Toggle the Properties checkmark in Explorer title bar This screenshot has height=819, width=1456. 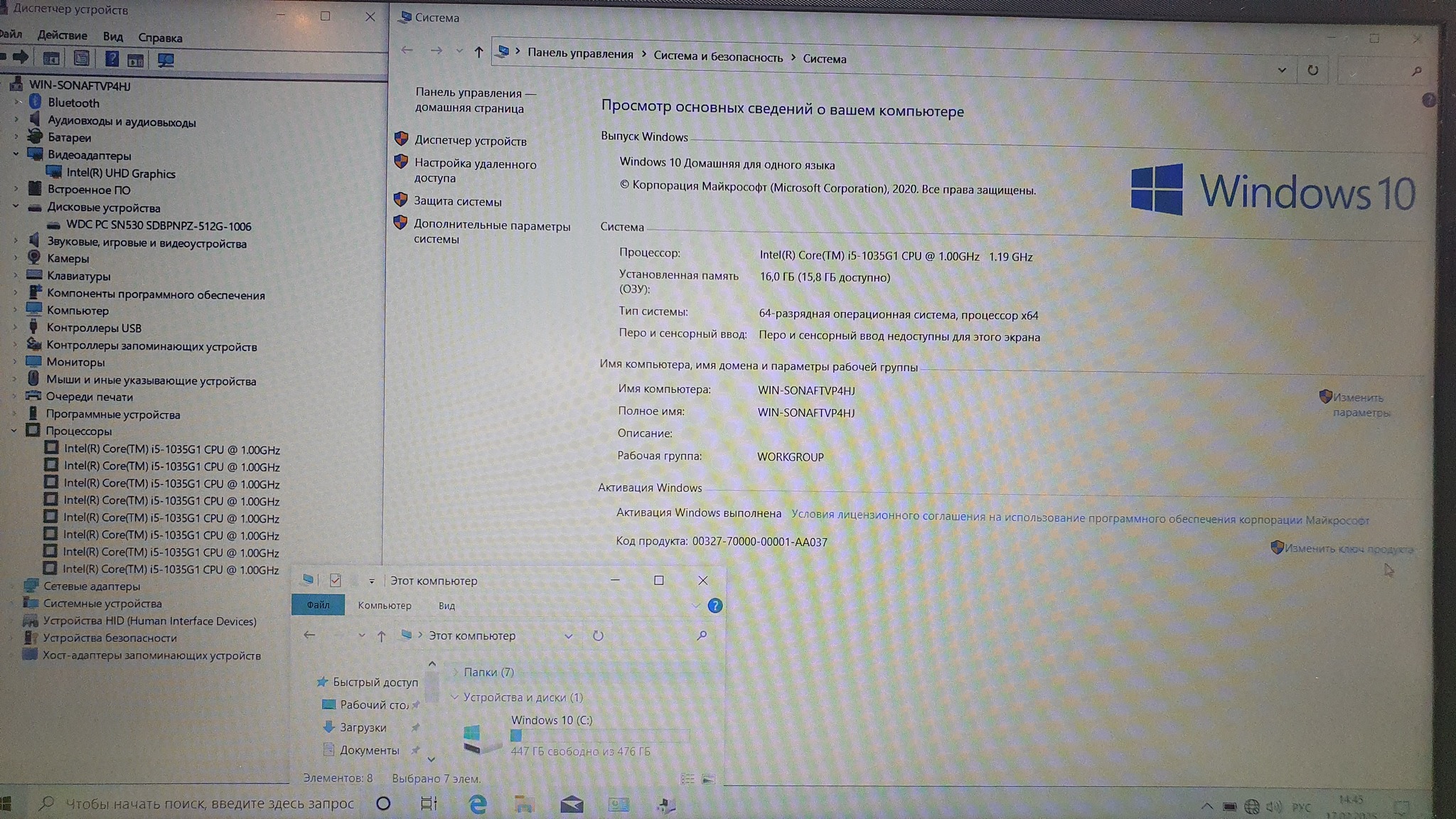(x=336, y=581)
